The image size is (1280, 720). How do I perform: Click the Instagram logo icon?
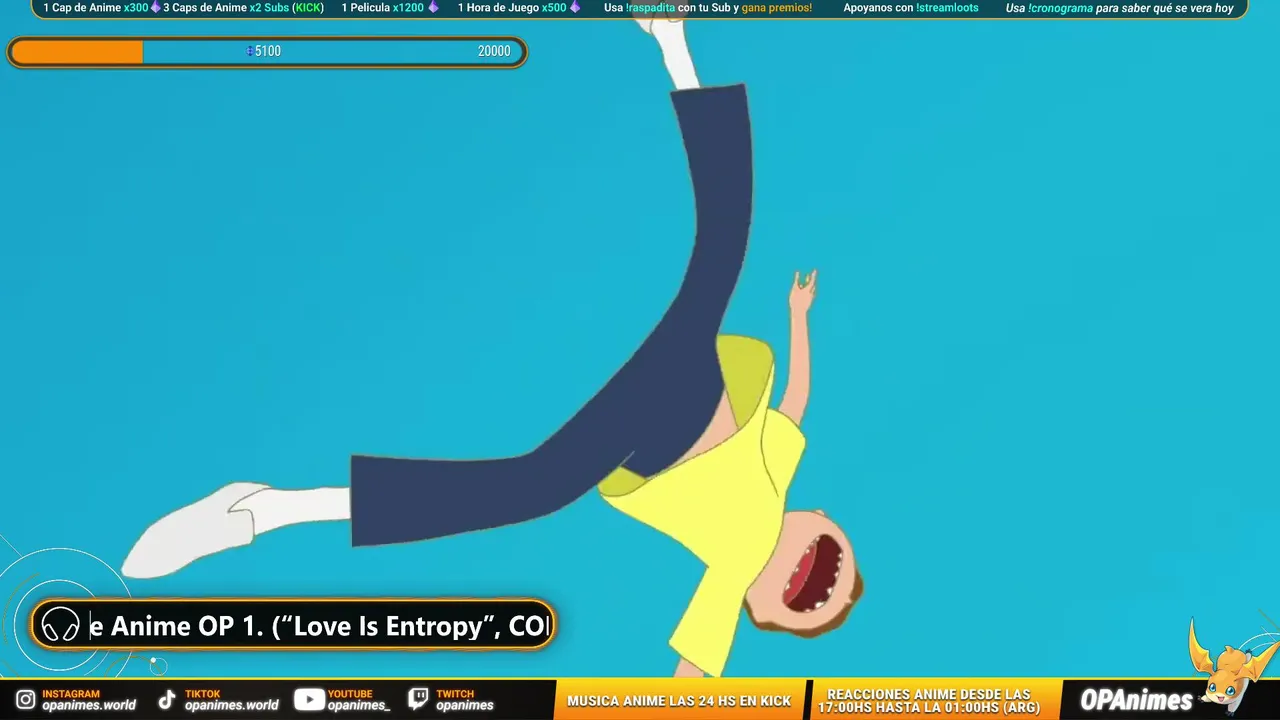pyautogui.click(x=26, y=700)
